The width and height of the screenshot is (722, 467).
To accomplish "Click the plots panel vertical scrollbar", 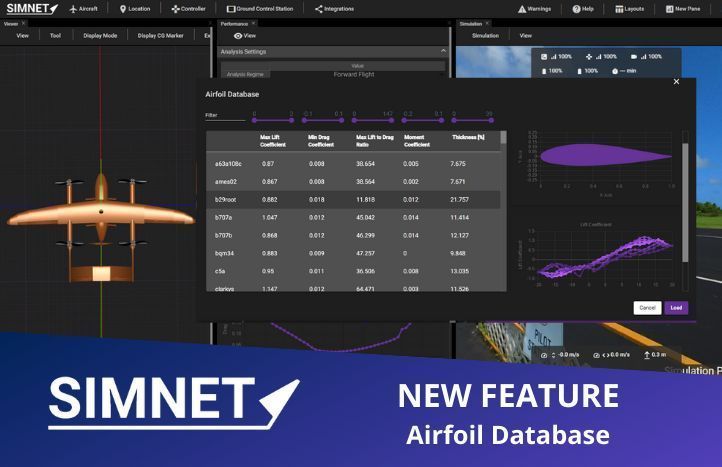I will pyautogui.click(x=685, y=203).
